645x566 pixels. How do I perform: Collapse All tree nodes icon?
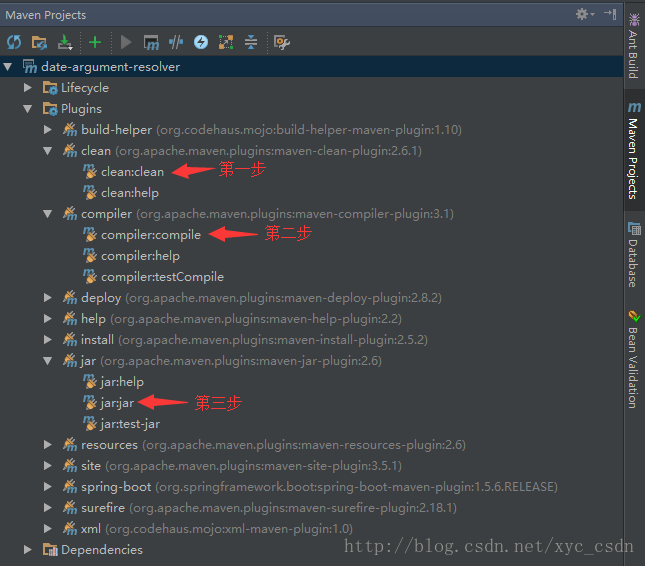point(251,42)
